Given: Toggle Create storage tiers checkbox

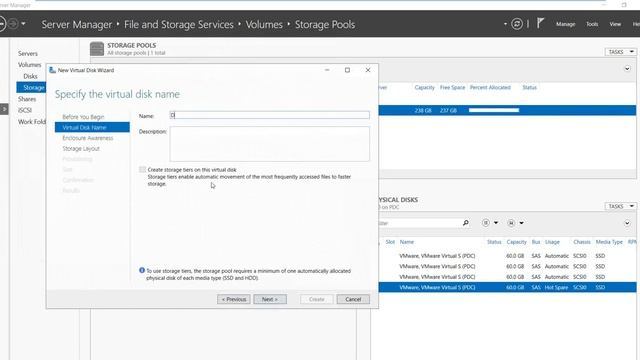Looking at the screenshot, I should pos(142,169).
